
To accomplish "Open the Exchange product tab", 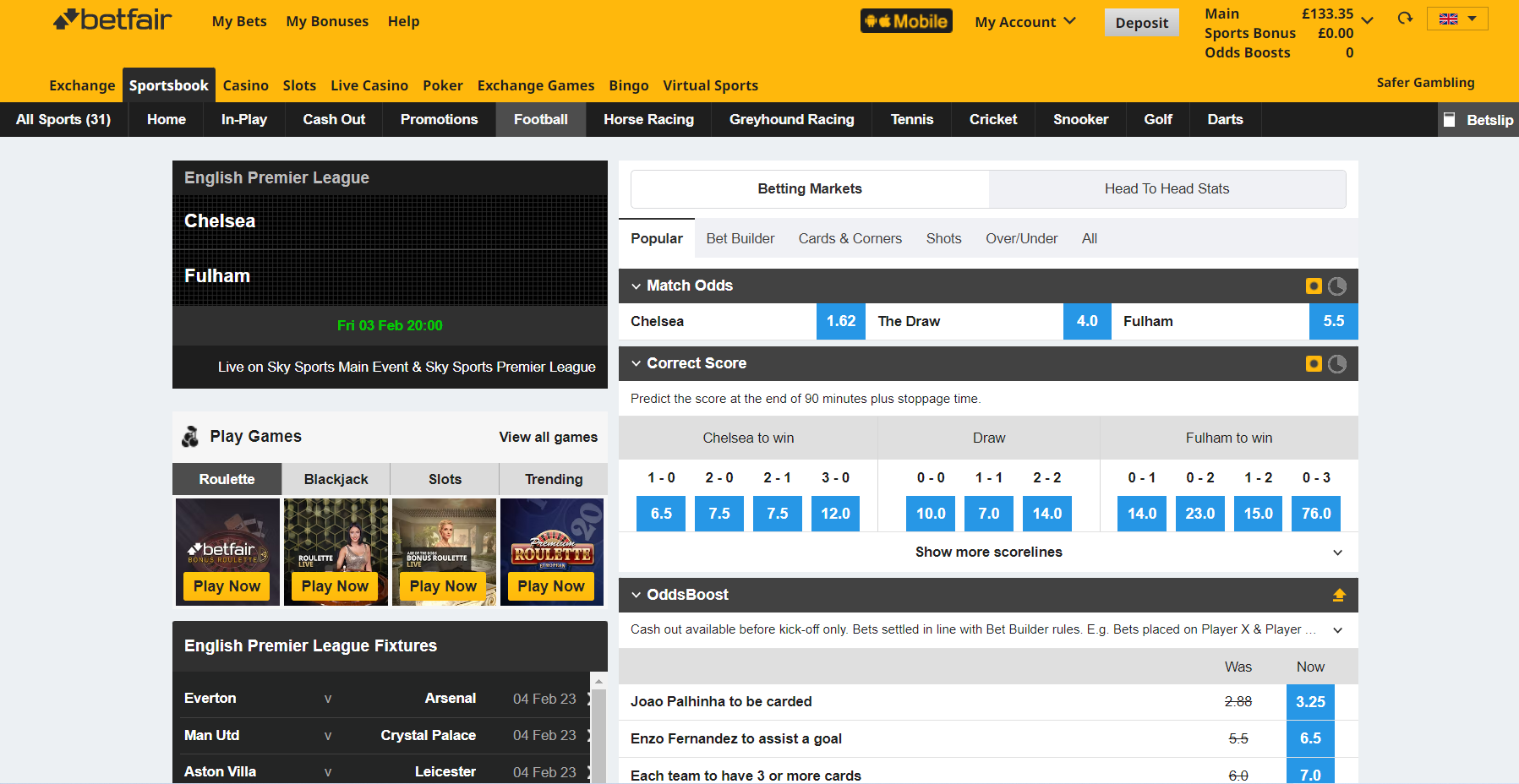I will pos(82,85).
